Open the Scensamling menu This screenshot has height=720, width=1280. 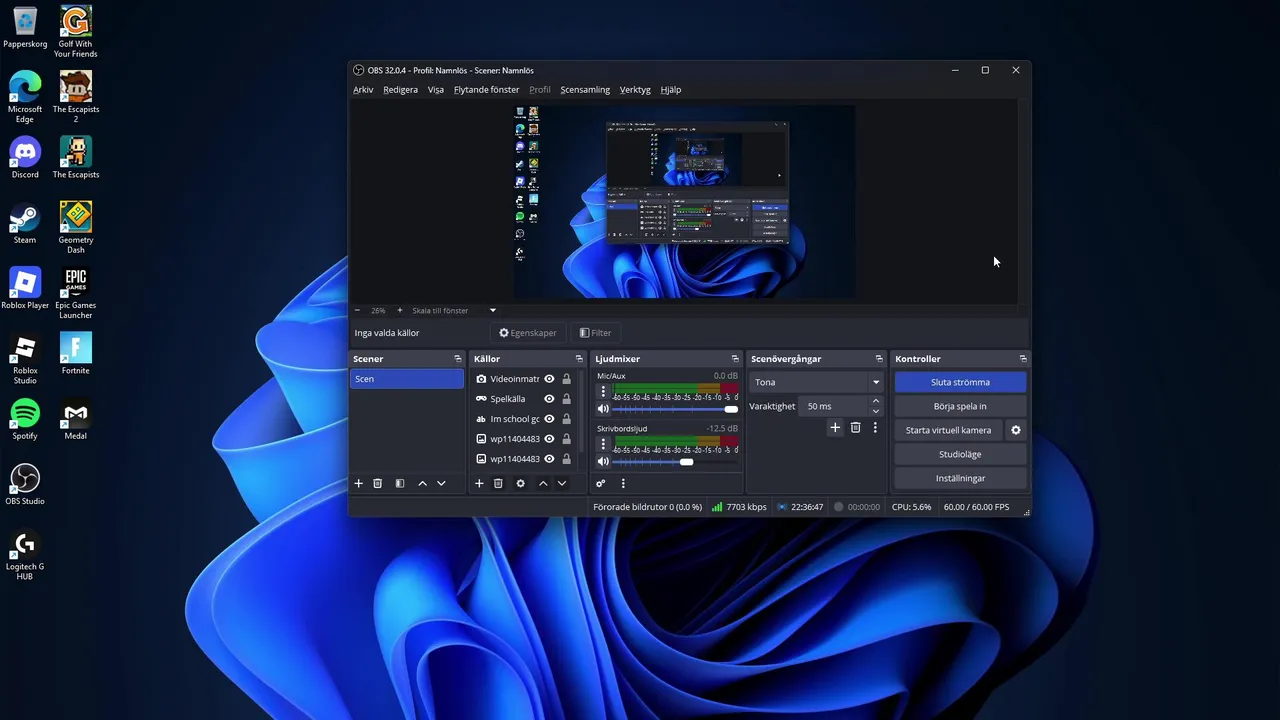pyautogui.click(x=585, y=89)
